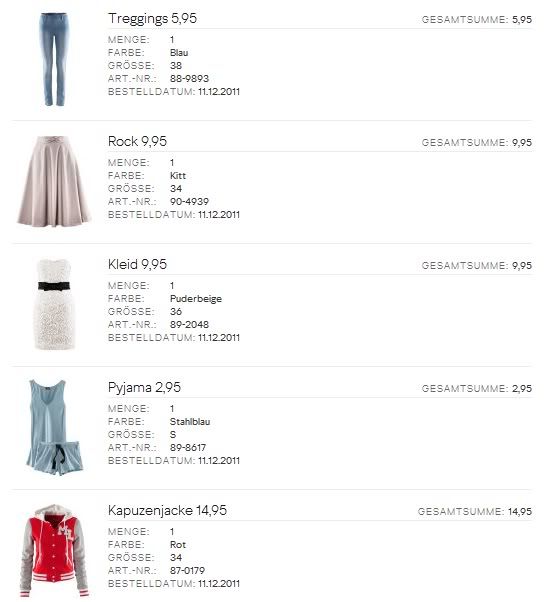Click the Pyjama 2,95 product title
Viewport: 552px width, 602px height.
click(x=144, y=387)
